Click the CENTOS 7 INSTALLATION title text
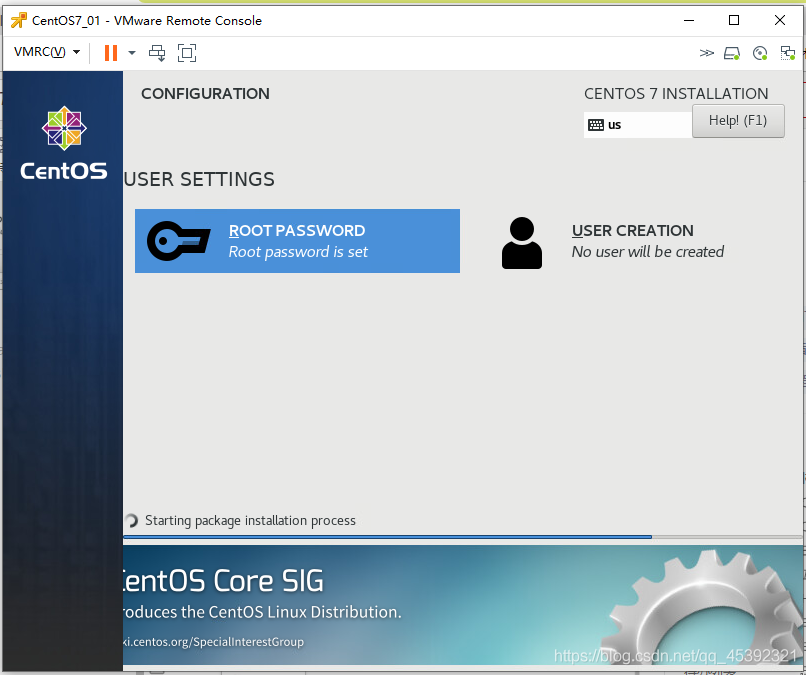 676,94
